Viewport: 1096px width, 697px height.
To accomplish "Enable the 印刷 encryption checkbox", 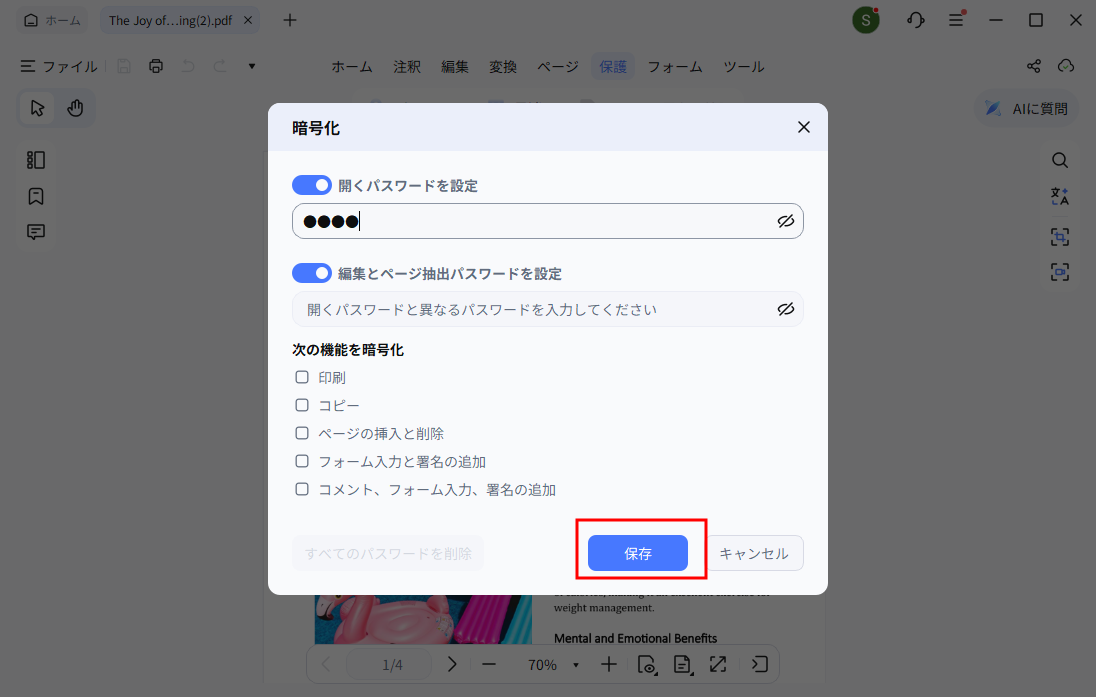I will (302, 377).
